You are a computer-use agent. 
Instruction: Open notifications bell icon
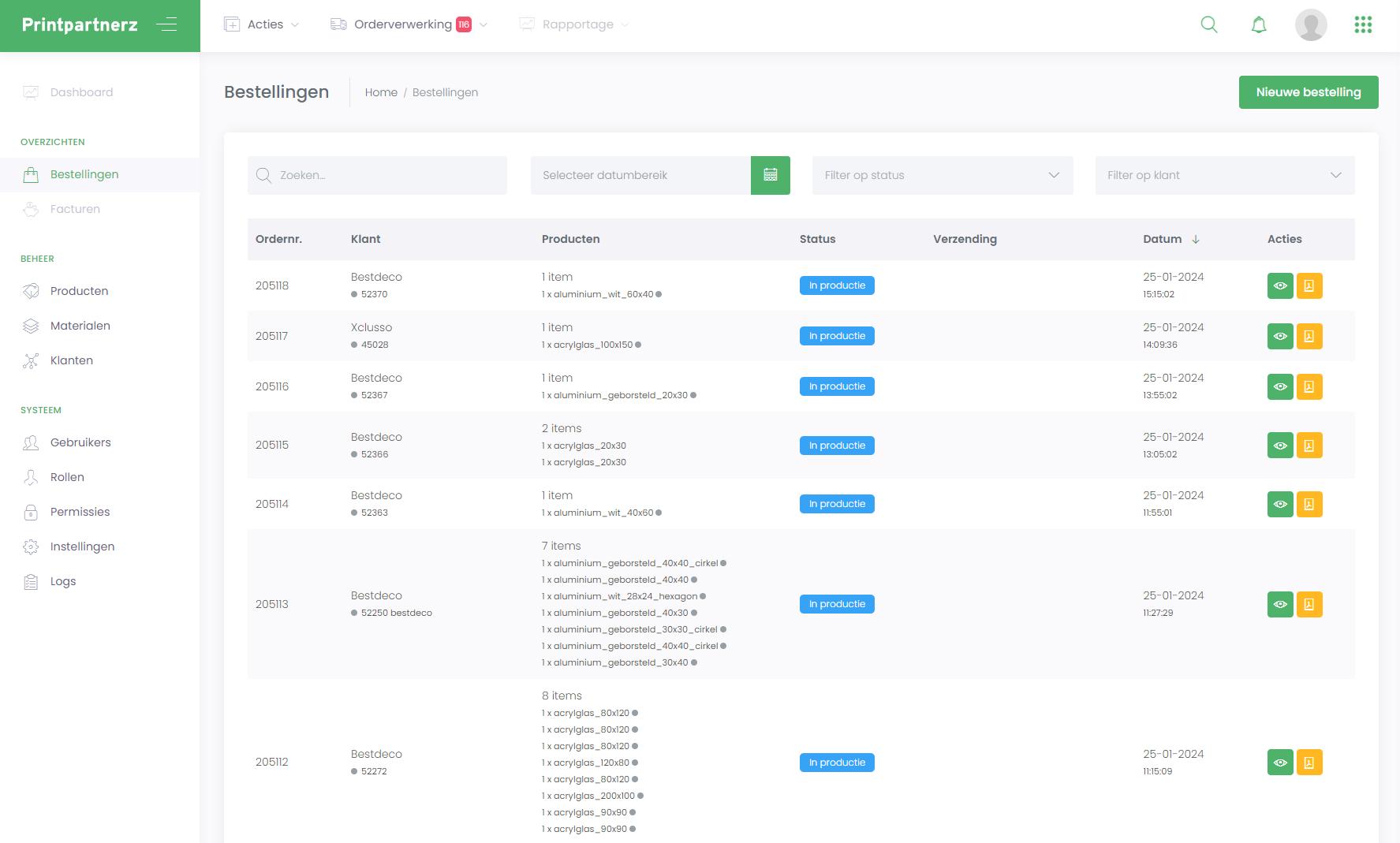point(1259,24)
